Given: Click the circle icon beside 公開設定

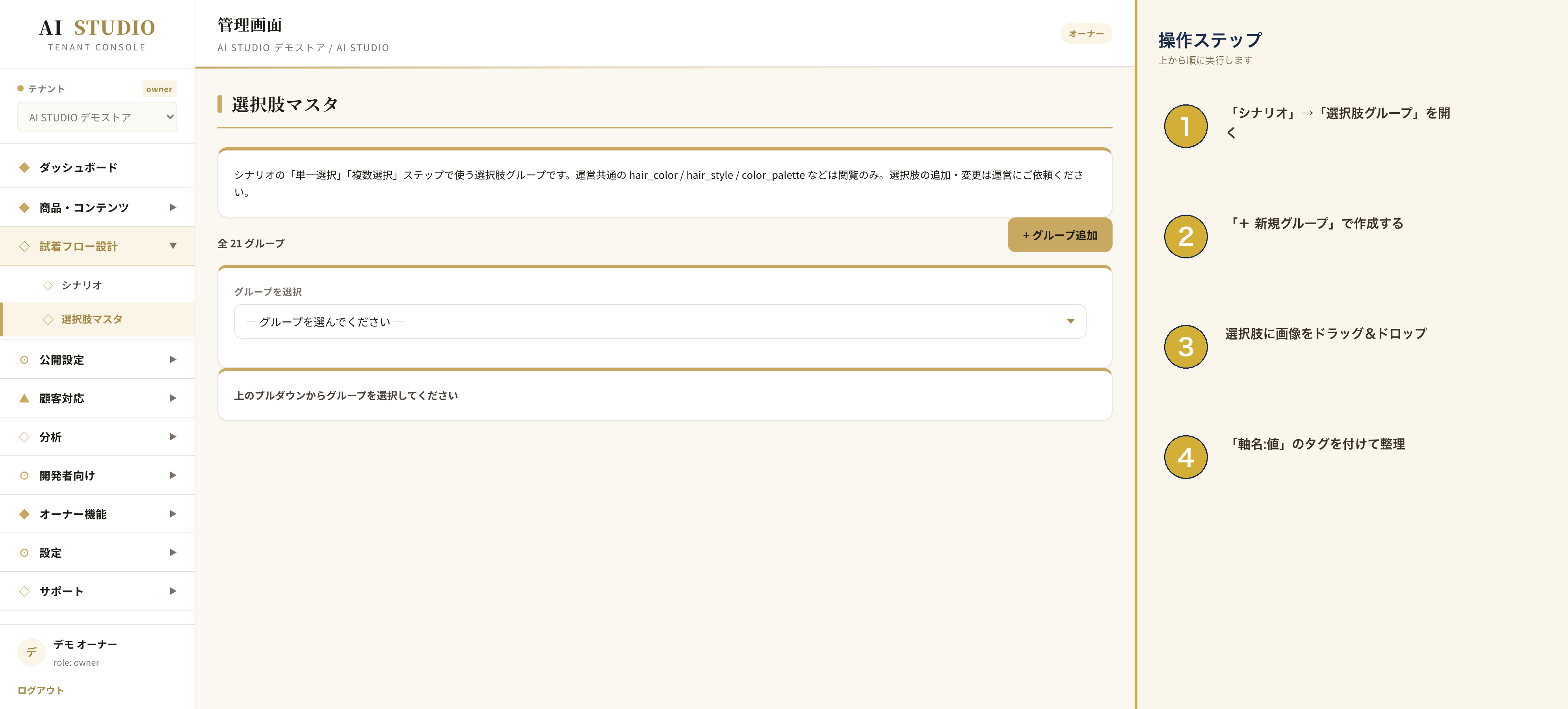Looking at the screenshot, I should (x=24, y=360).
